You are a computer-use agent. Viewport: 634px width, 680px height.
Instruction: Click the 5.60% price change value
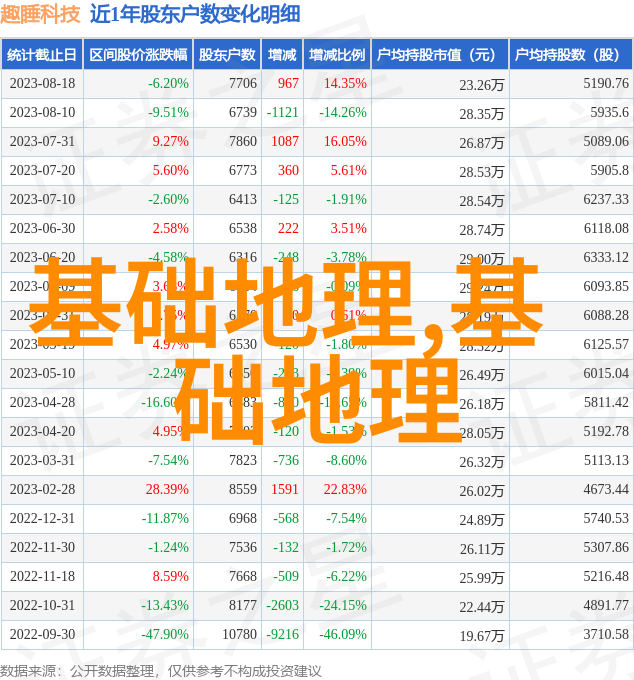170,170
